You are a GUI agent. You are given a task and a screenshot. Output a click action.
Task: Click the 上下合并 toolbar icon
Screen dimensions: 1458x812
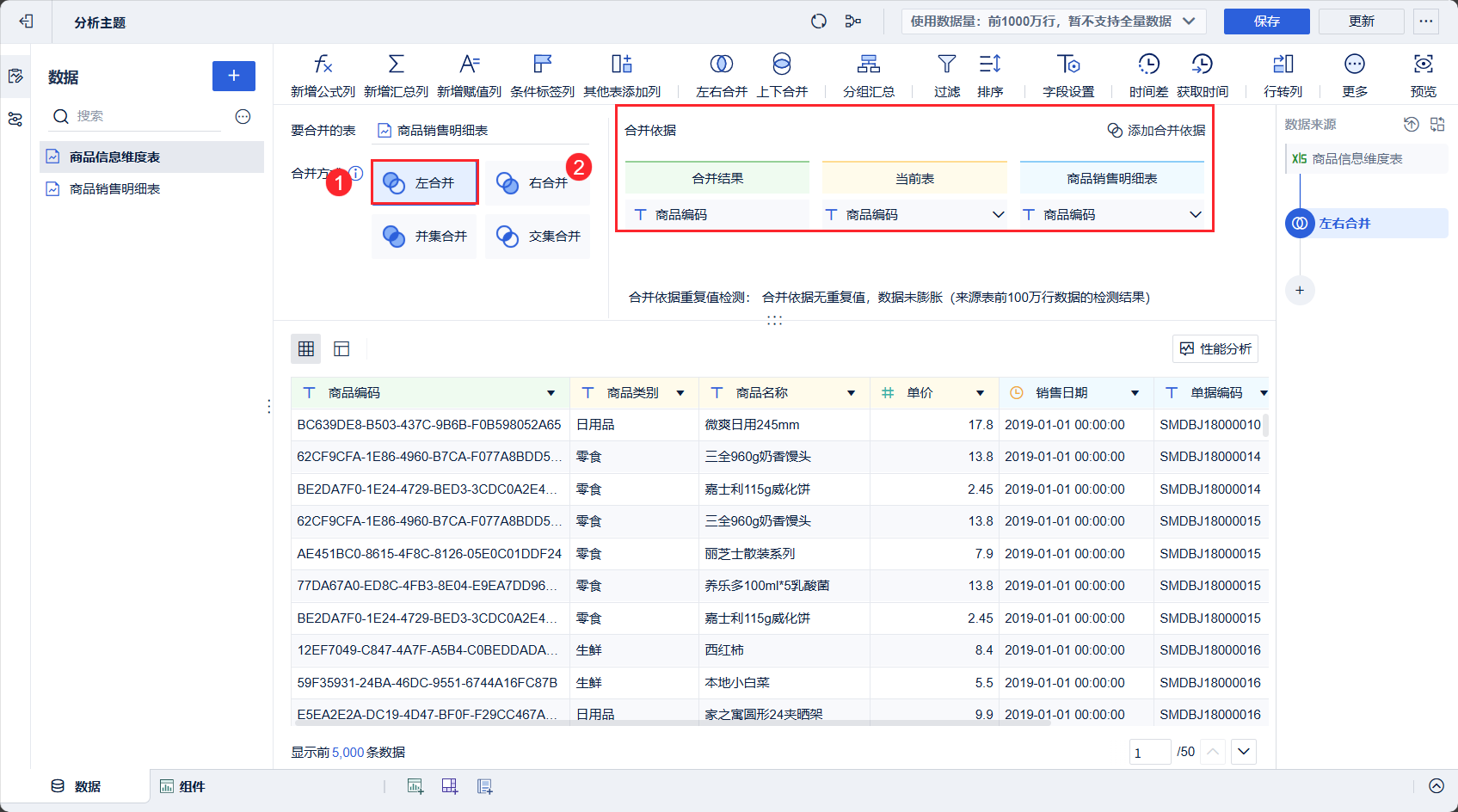(782, 65)
